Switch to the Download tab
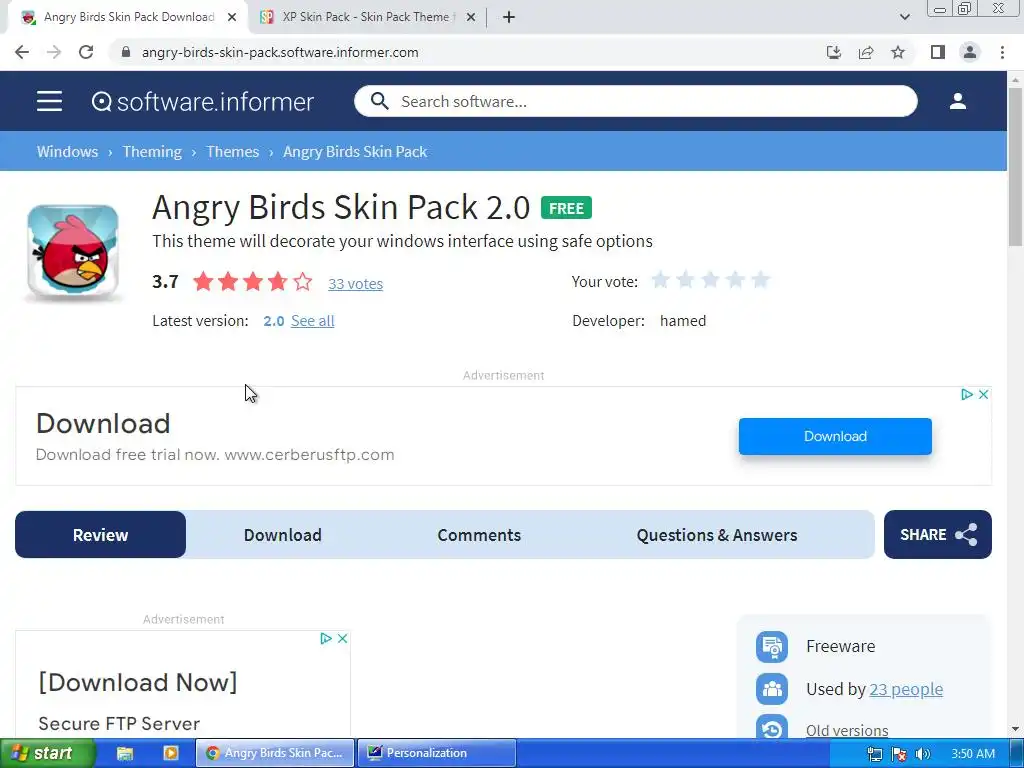Screen dimensions: 1024x768 coord(282,535)
